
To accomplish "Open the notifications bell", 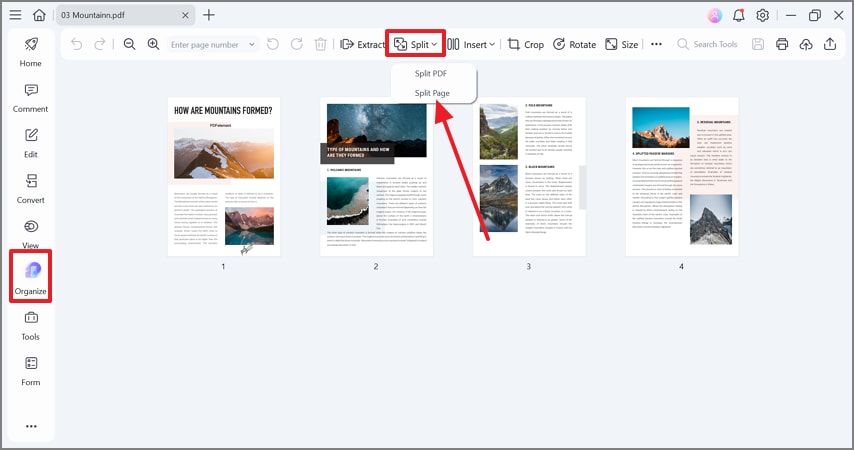I will [739, 15].
